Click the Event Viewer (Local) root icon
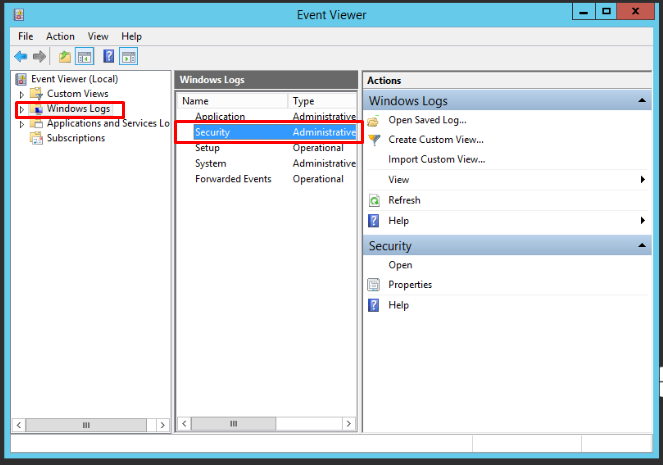This screenshot has height=465, width=663. 21,79
